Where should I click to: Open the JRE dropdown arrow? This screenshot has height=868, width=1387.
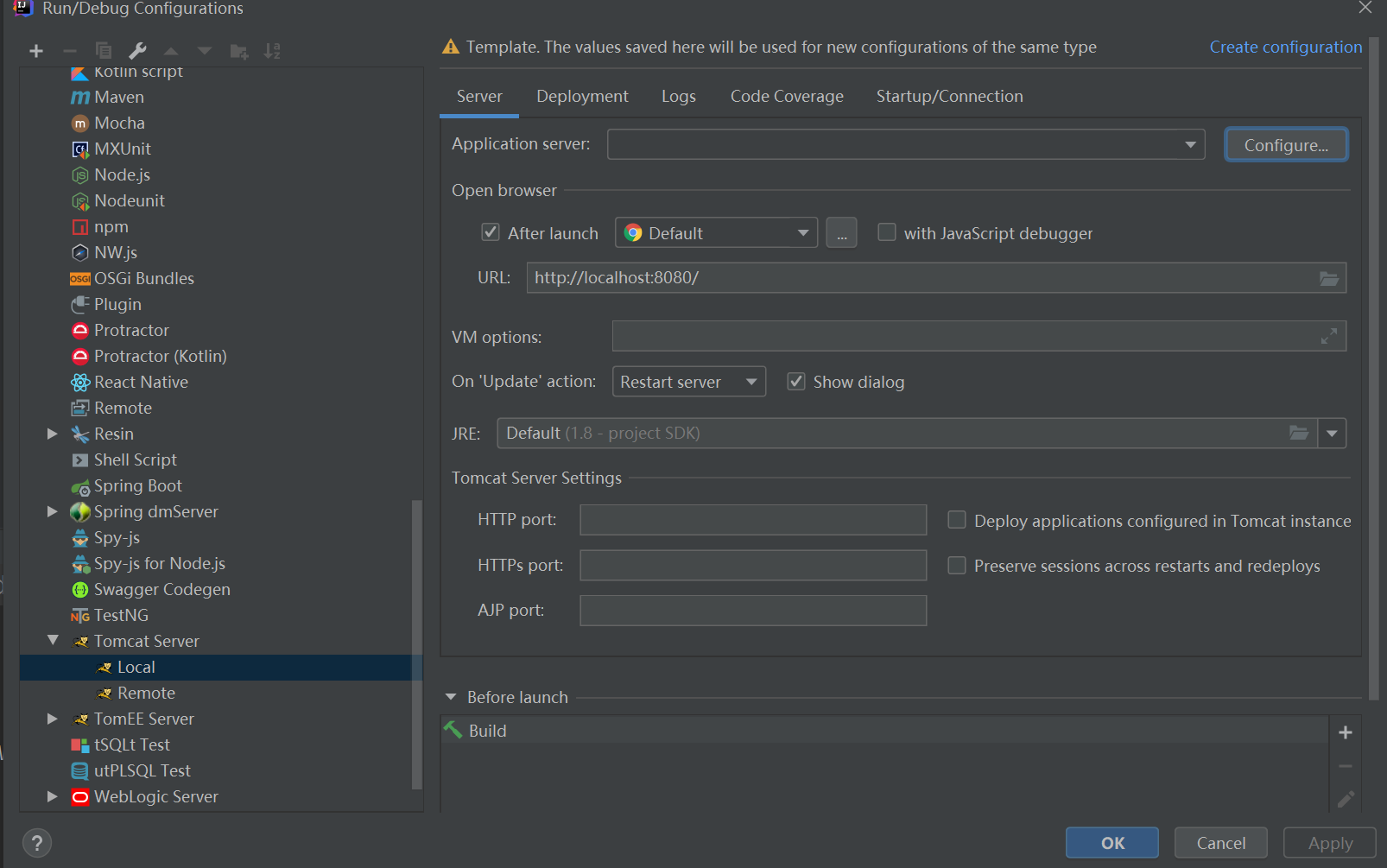(x=1332, y=433)
